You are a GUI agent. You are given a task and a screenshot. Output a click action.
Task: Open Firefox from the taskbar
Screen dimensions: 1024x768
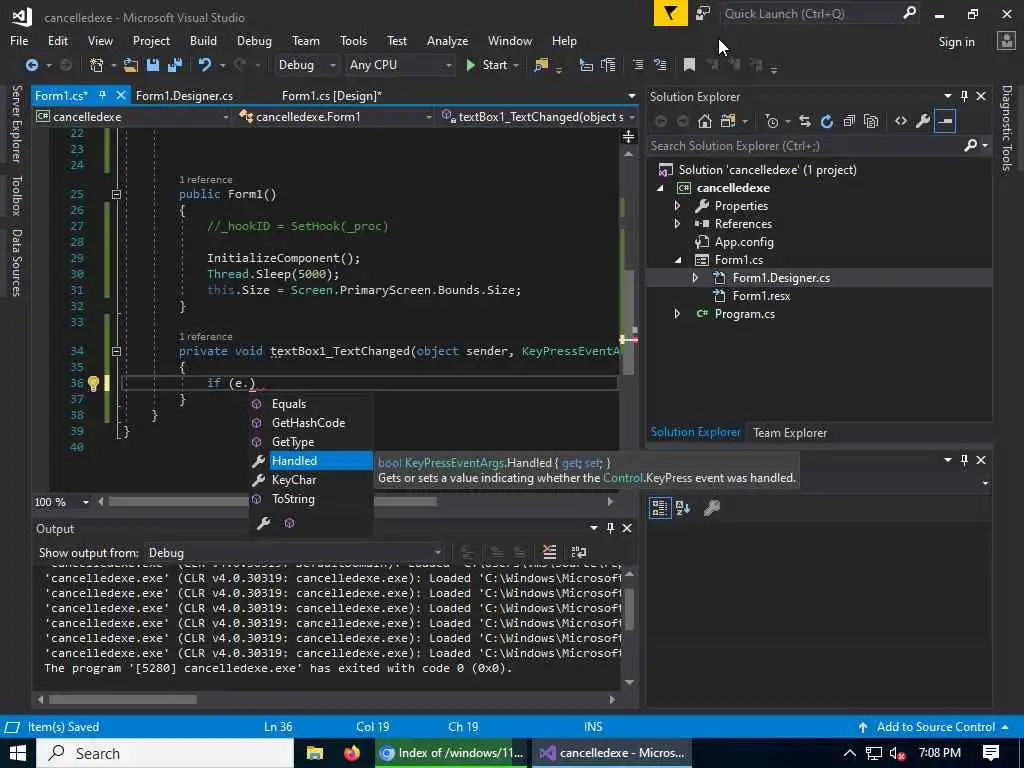[x=351, y=753]
